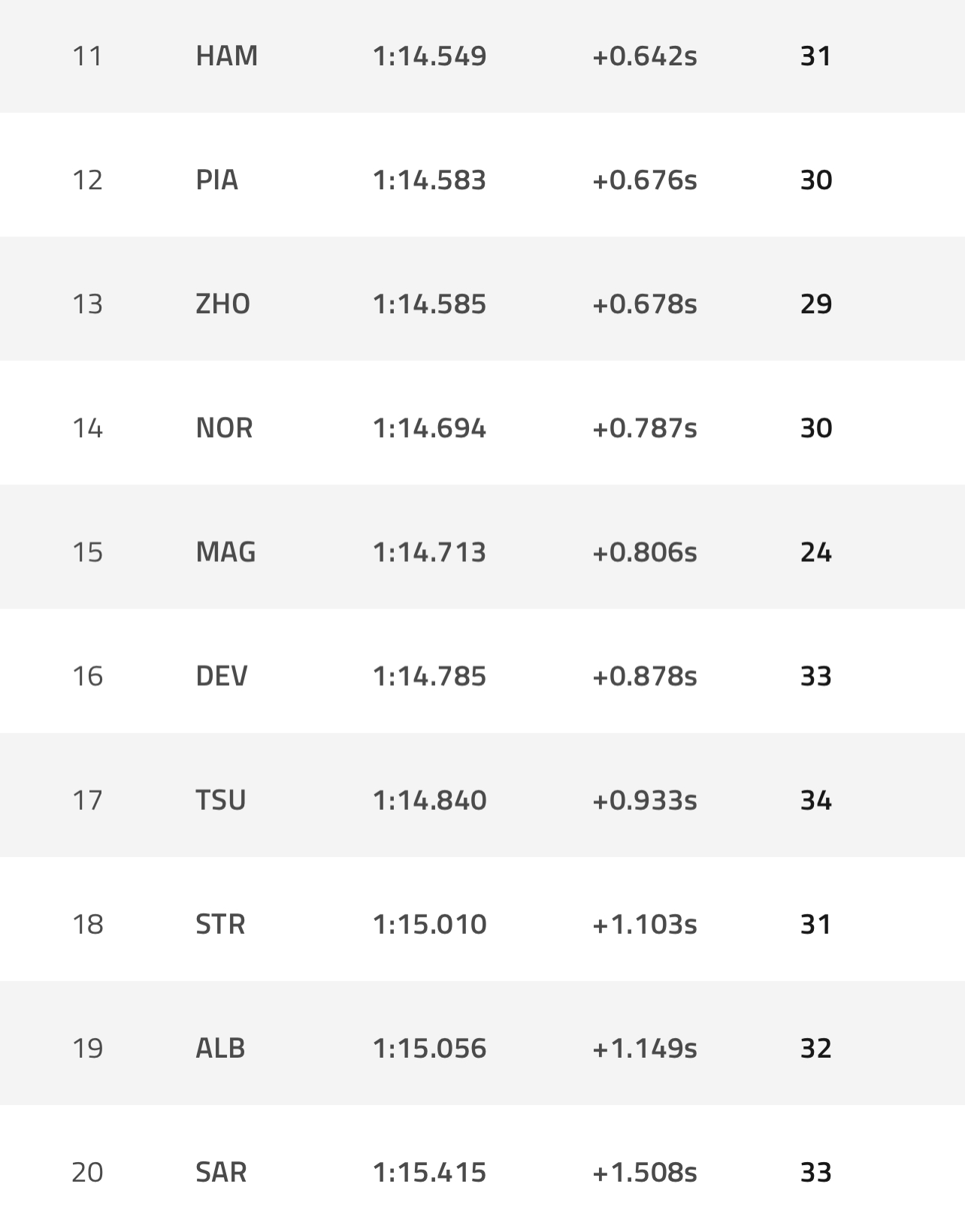This screenshot has width=965, height=1232.
Task: Click the lap count 24
Action: pyautogui.click(x=815, y=552)
